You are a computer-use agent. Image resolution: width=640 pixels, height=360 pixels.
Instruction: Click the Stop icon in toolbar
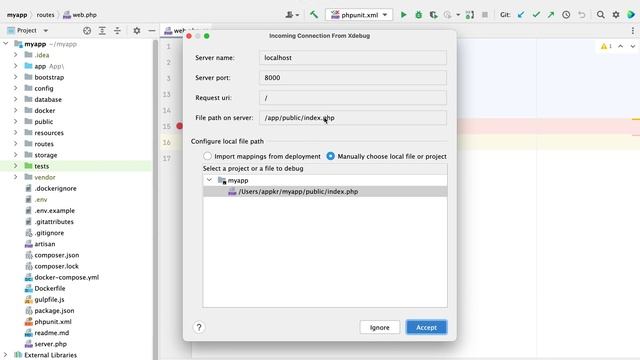pyautogui.click(x=484, y=15)
